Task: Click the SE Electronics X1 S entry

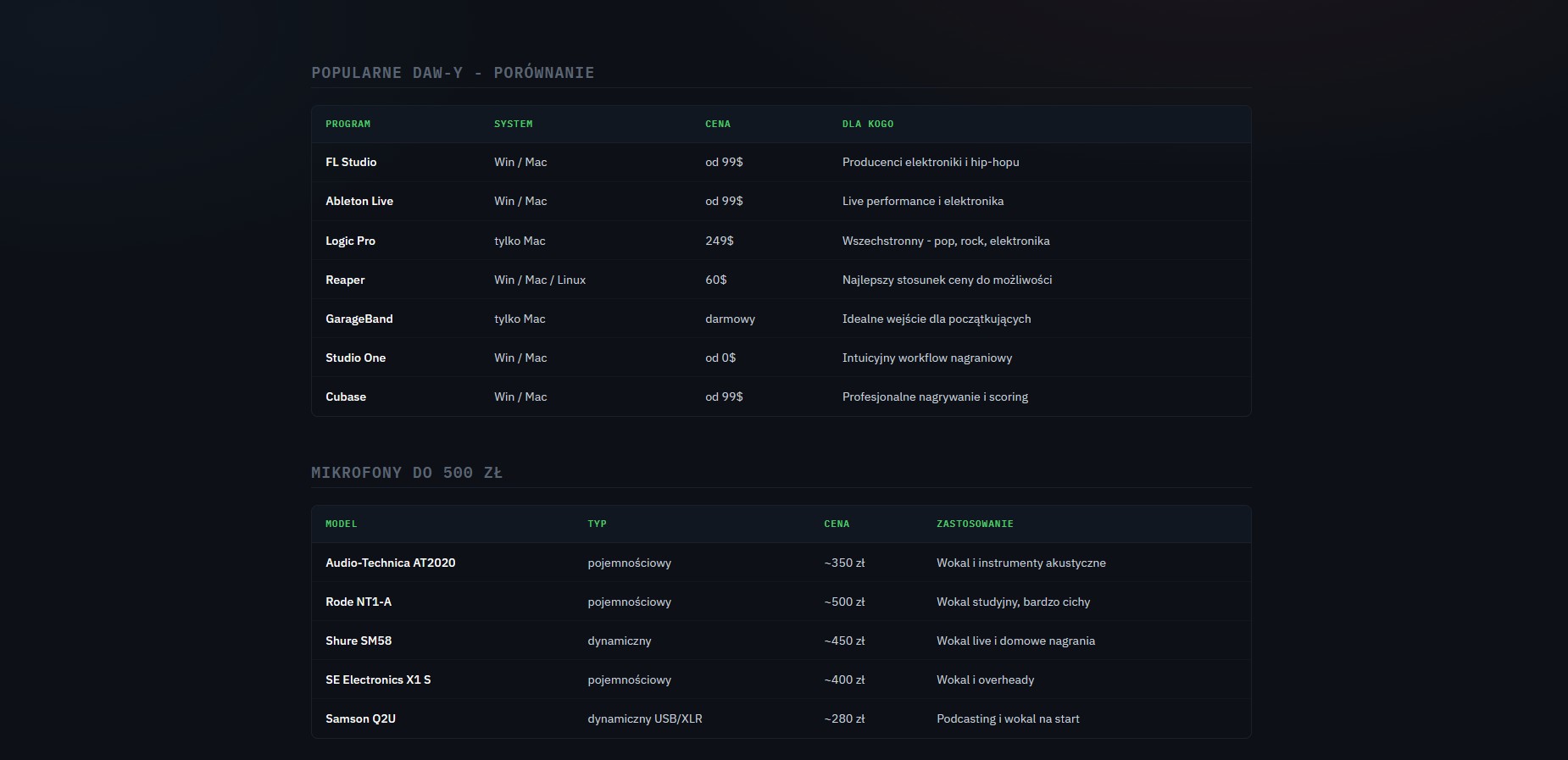Action: pyautogui.click(x=378, y=680)
